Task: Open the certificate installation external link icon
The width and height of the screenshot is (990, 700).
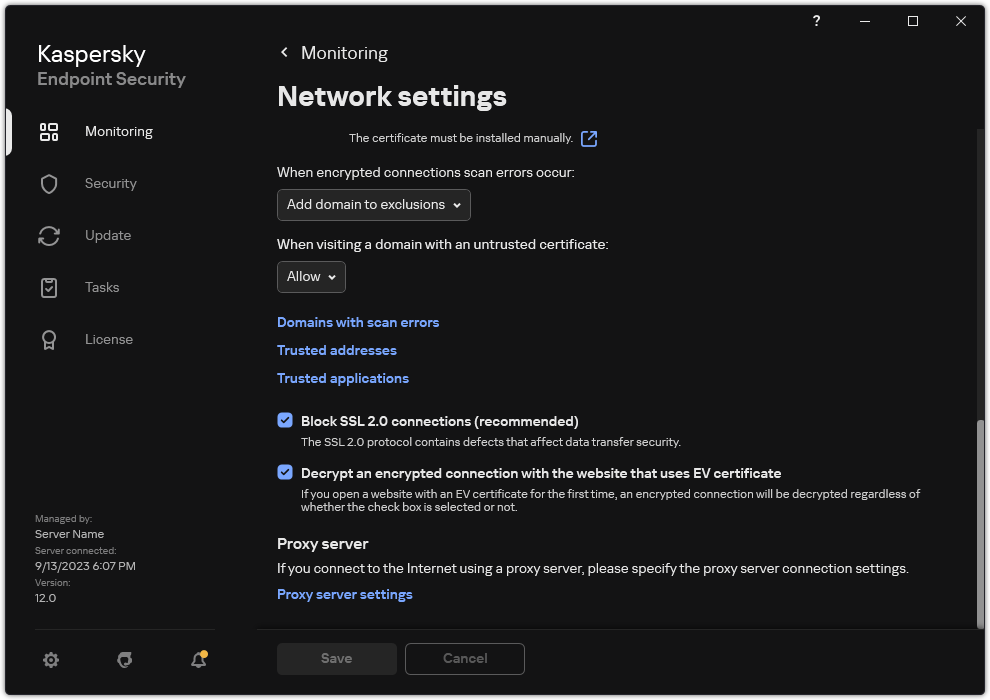Action: coord(589,138)
